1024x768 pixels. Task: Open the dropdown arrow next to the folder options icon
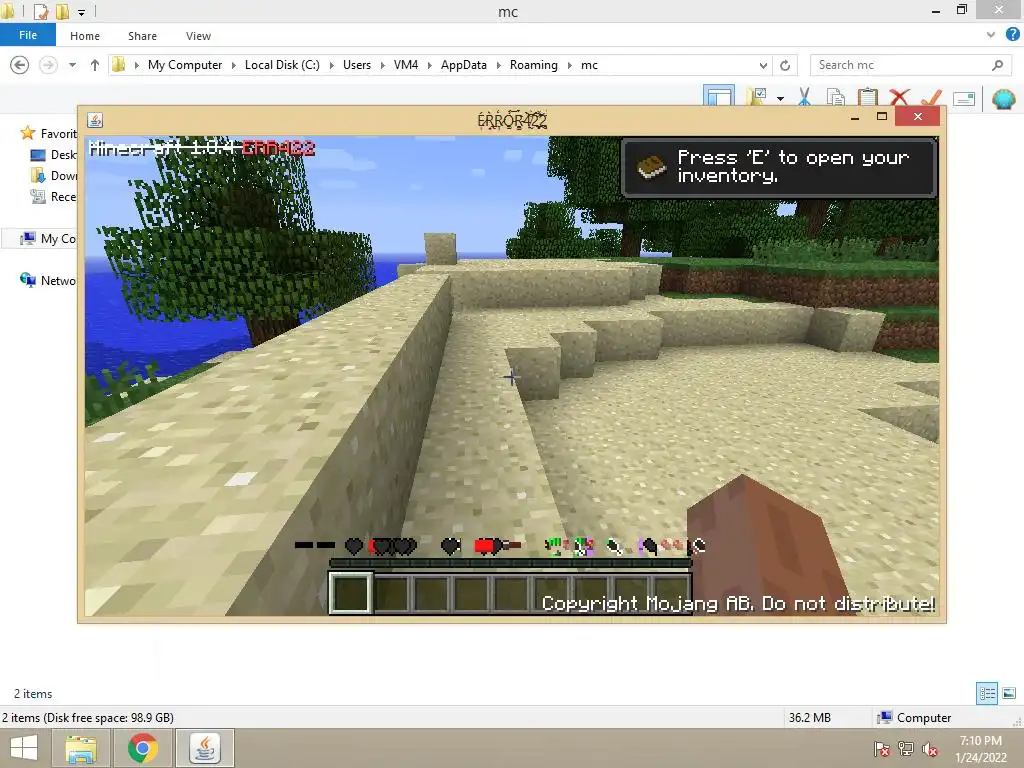click(x=780, y=99)
